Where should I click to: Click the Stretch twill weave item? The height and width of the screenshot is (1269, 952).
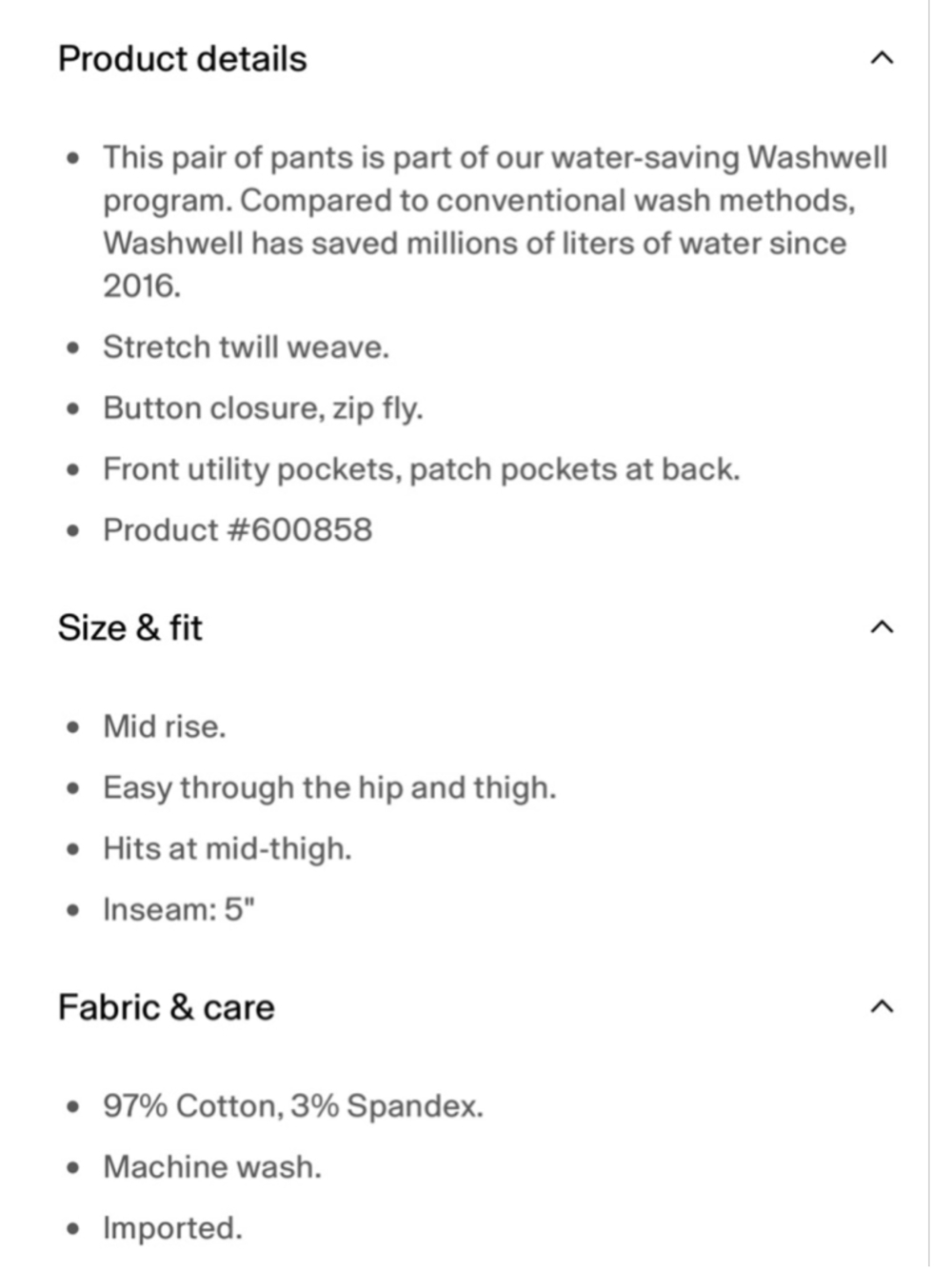click(x=247, y=347)
